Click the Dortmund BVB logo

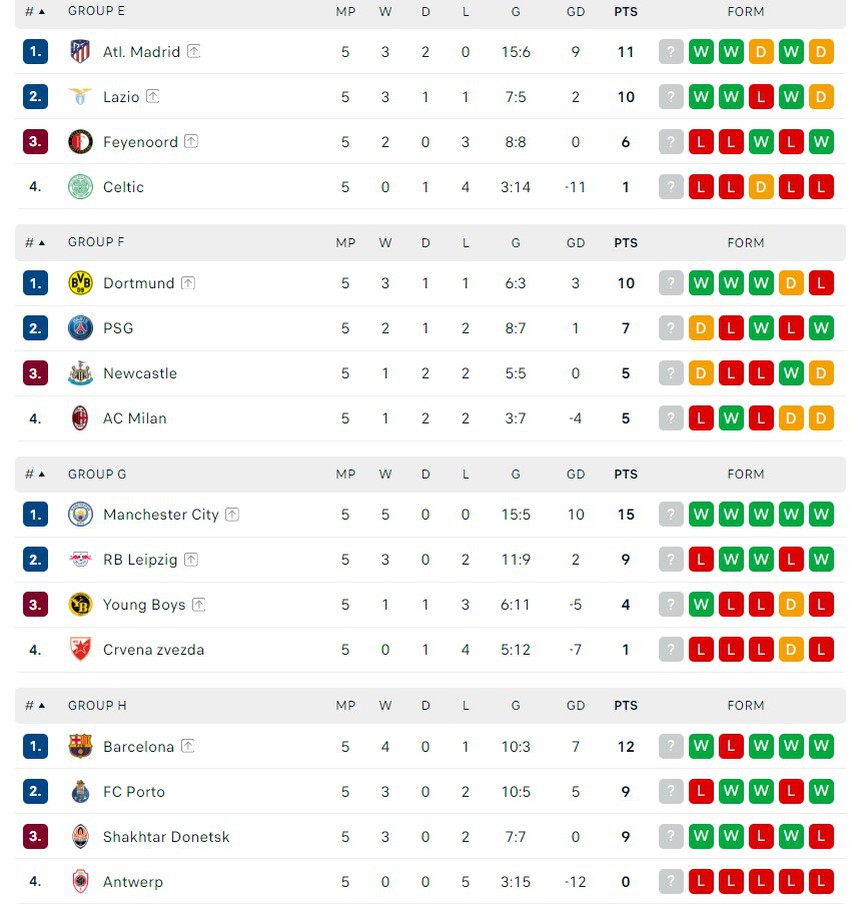[80, 283]
